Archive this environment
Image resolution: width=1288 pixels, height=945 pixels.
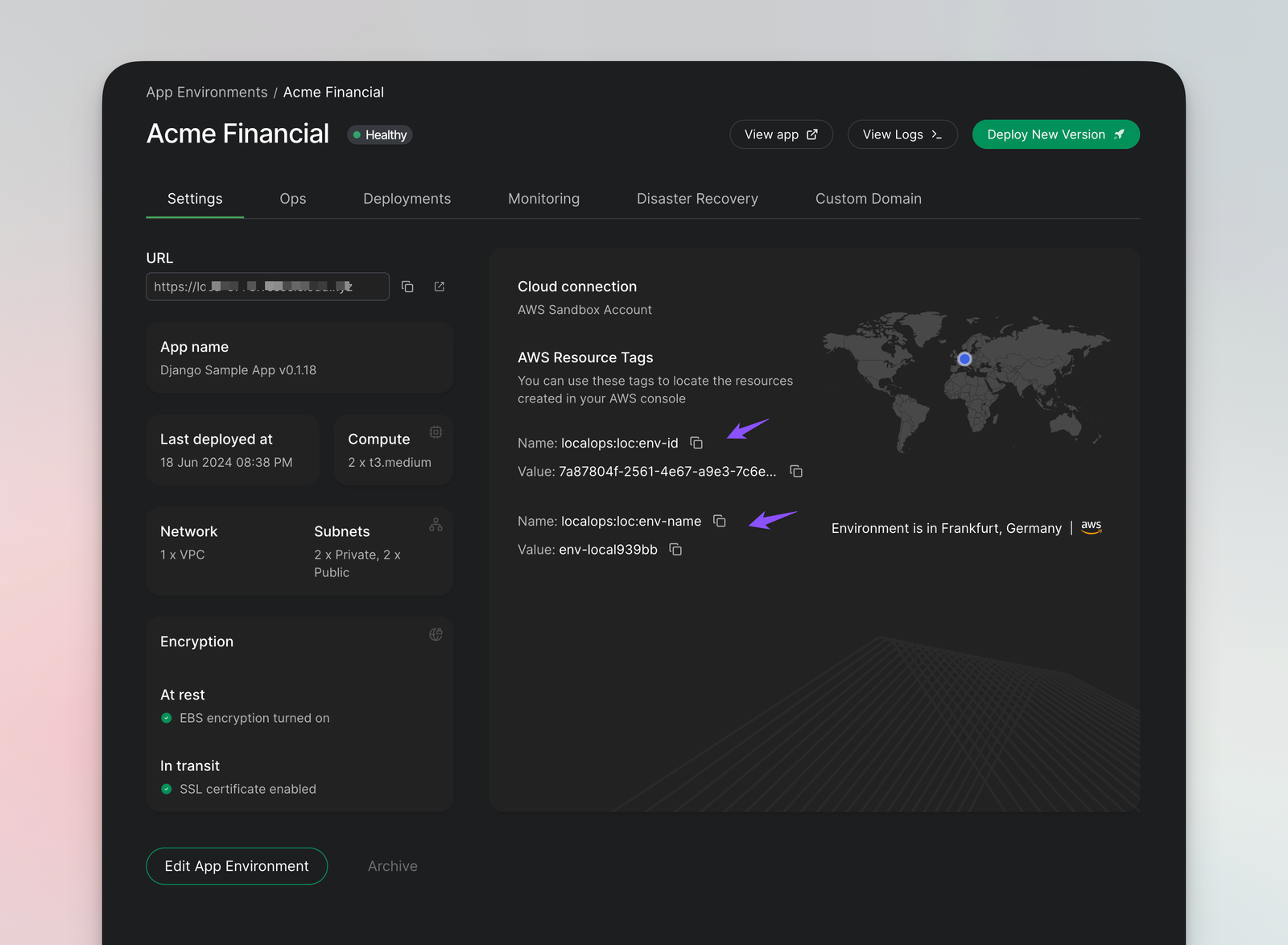[393, 866]
